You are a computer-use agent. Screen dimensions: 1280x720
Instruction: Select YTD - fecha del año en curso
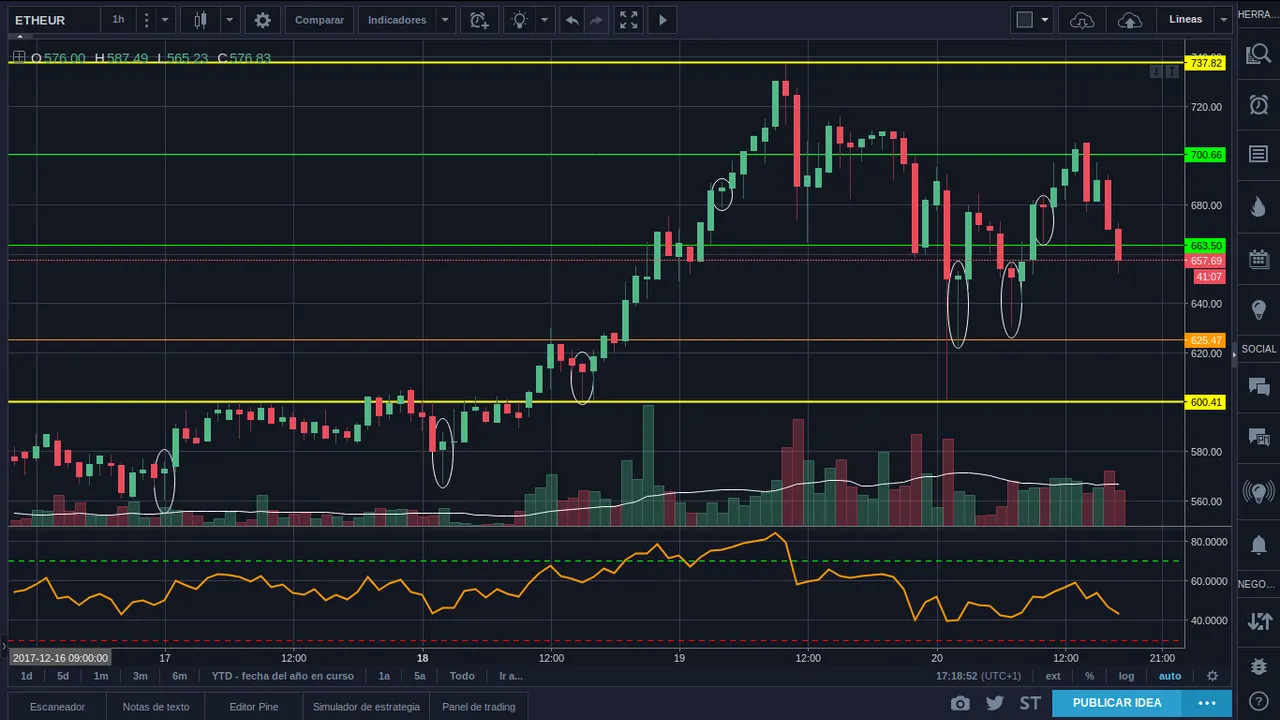click(x=283, y=676)
